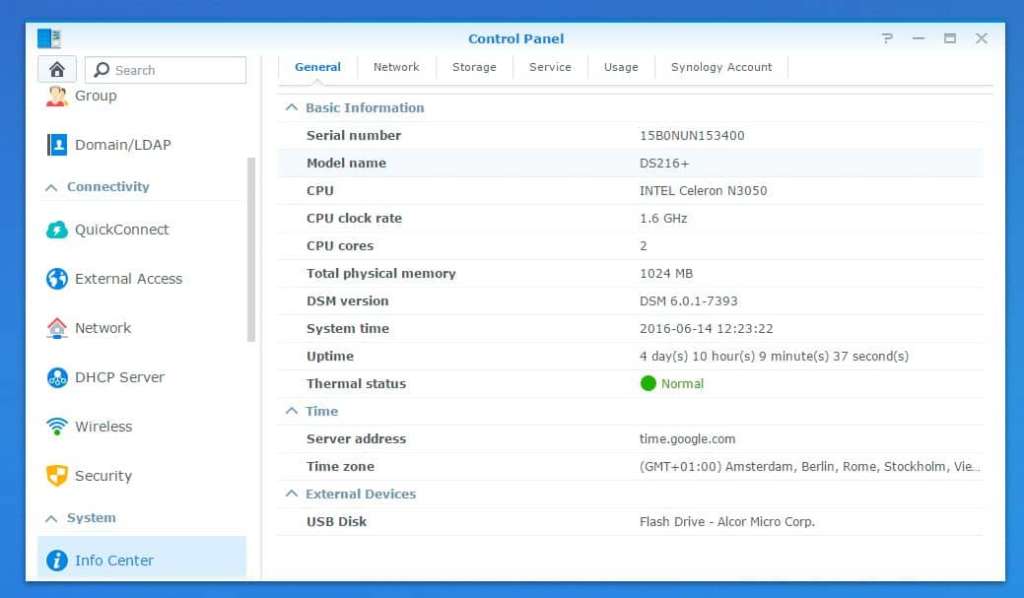Viewport: 1024px width, 598px height.
Task: Collapse the Time section
Action: tap(291, 411)
